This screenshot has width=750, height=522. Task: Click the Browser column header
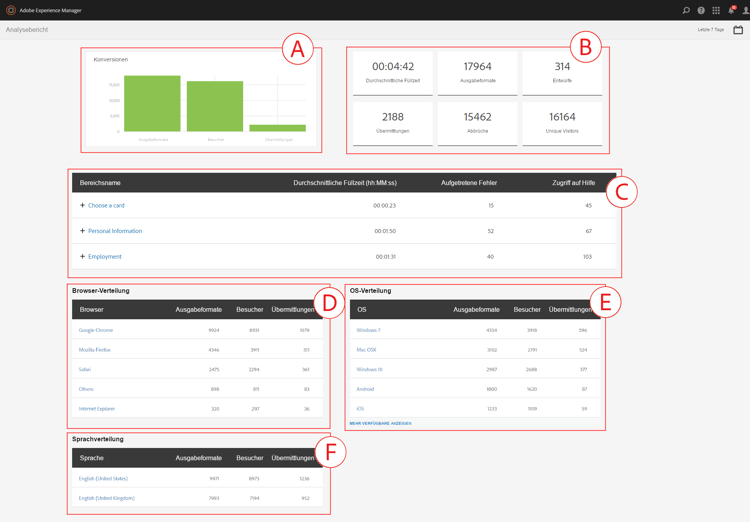tap(91, 310)
